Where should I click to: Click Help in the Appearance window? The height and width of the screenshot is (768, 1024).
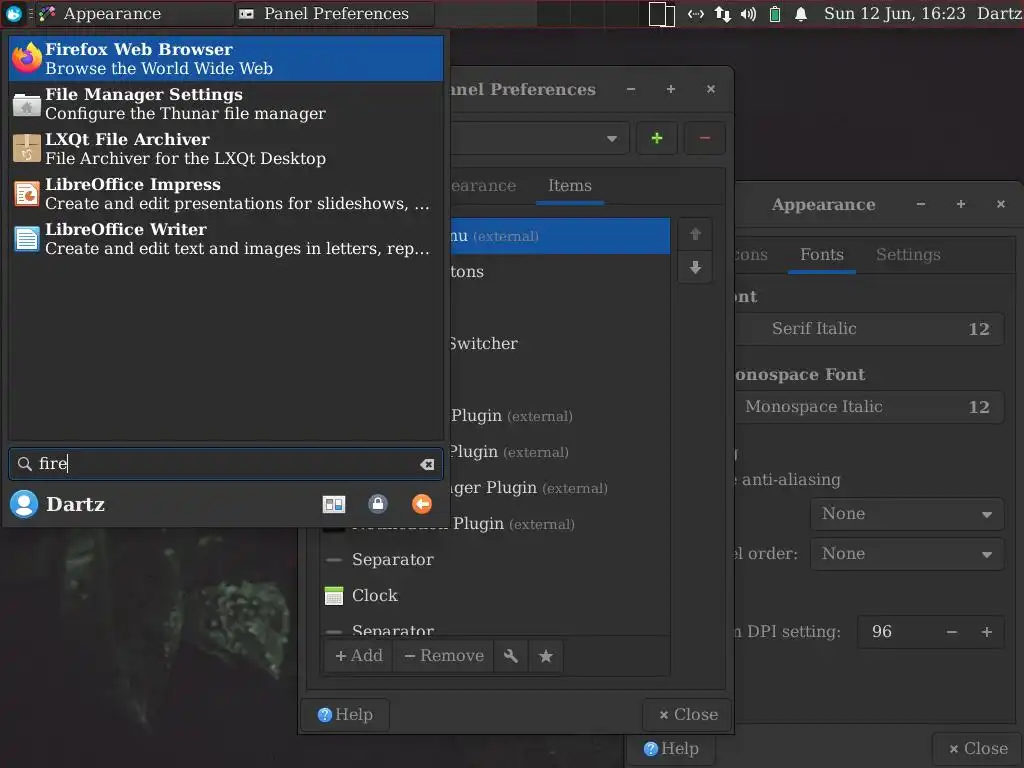pyautogui.click(x=671, y=749)
